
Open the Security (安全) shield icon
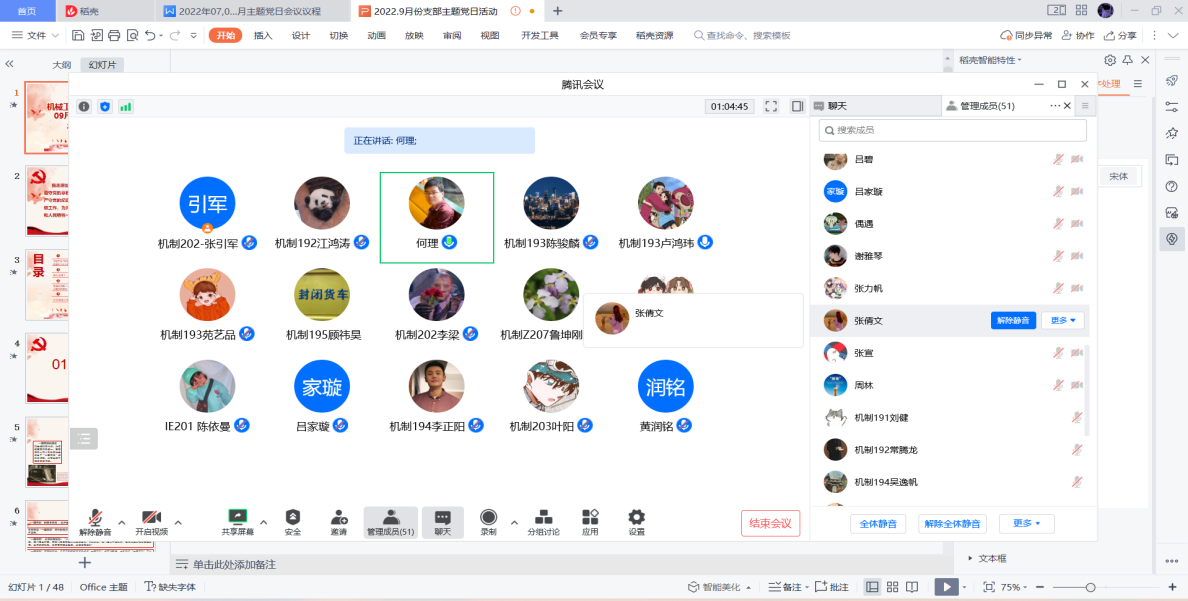(292, 518)
